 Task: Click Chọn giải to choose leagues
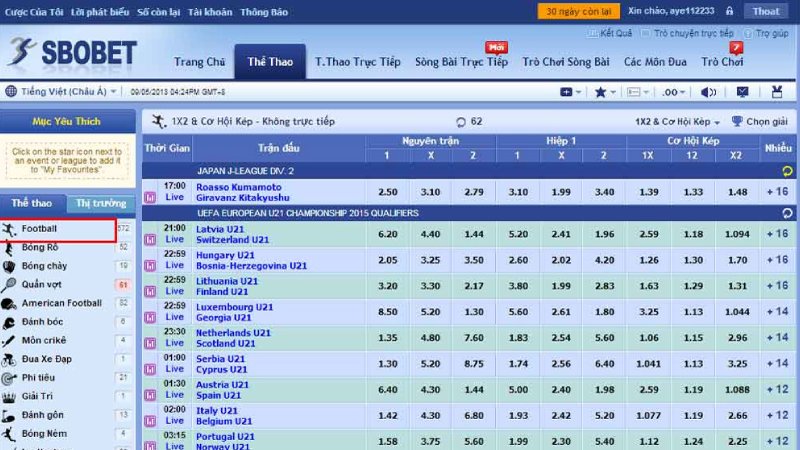(x=767, y=121)
